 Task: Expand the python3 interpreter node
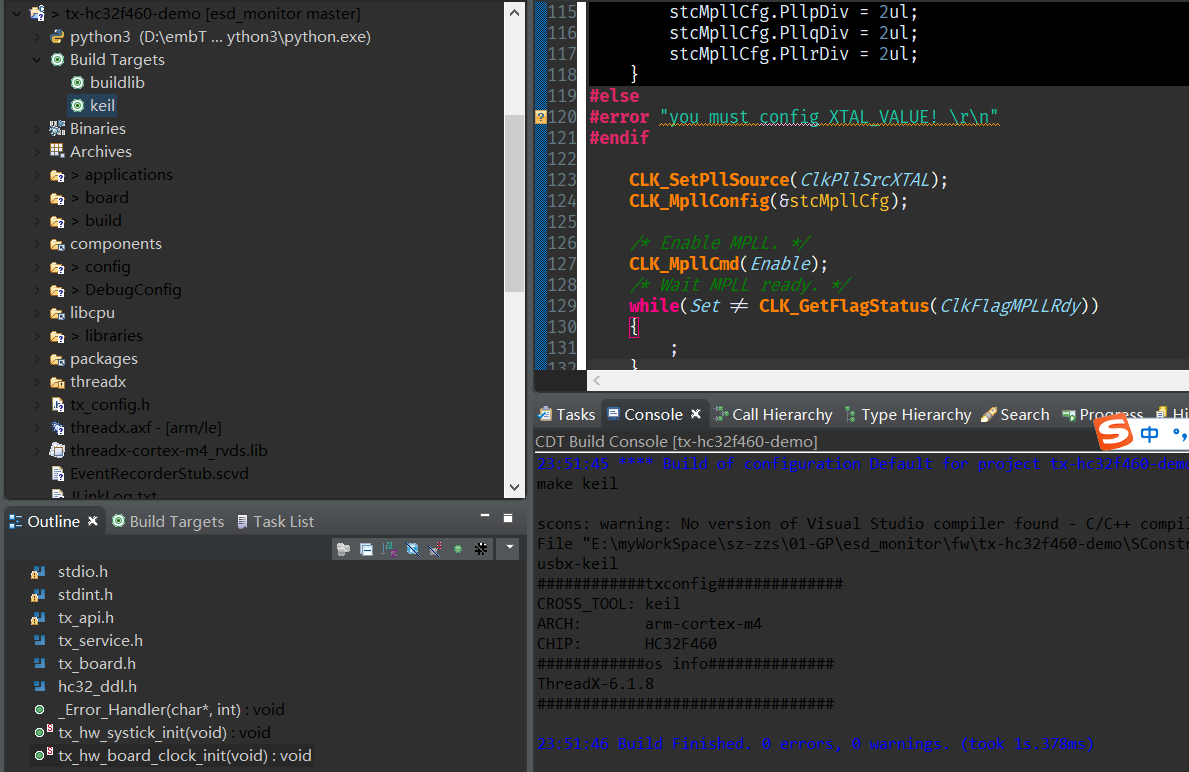point(36,36)
